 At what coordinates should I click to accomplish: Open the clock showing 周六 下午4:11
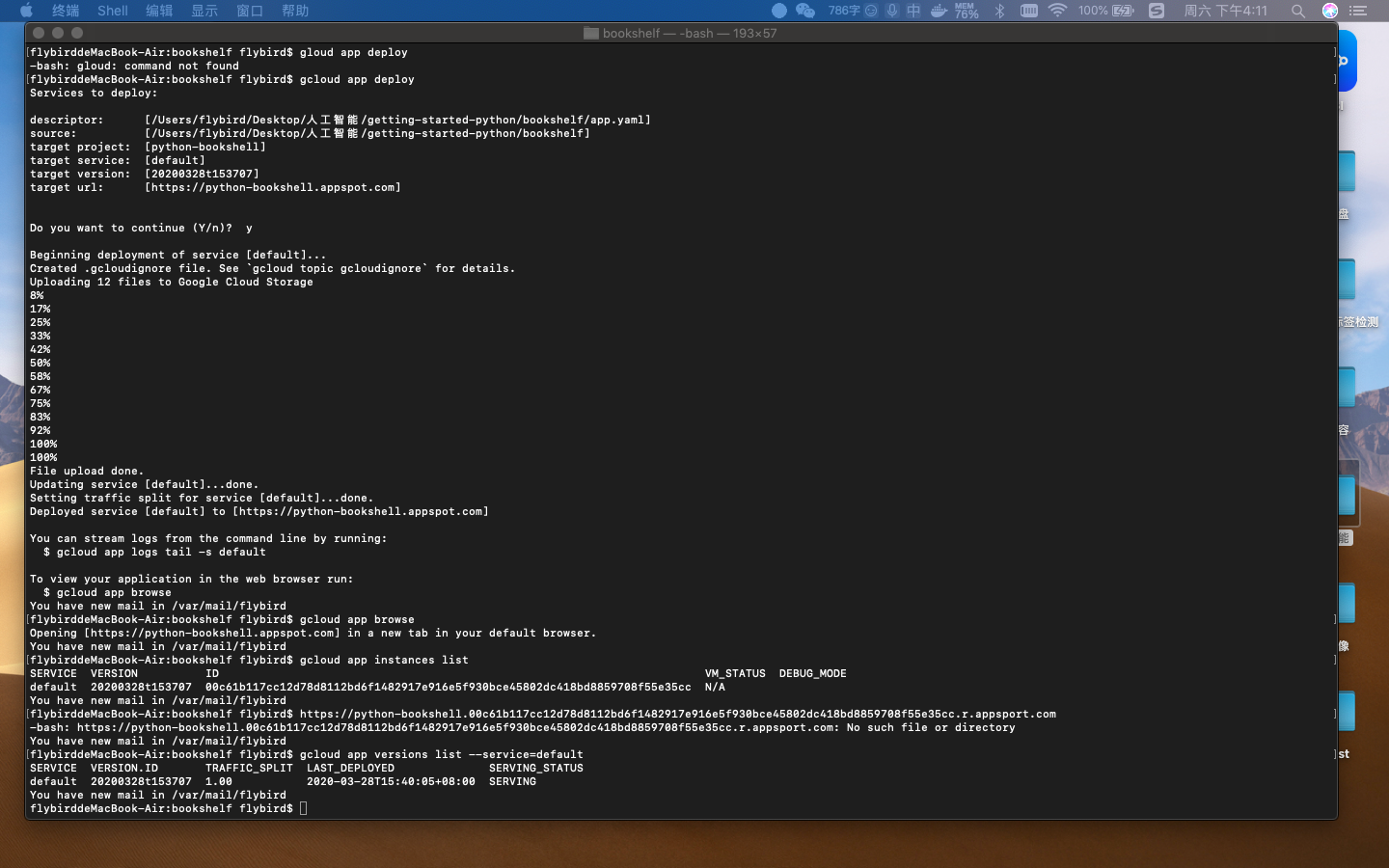click(x=1225, y=11)
